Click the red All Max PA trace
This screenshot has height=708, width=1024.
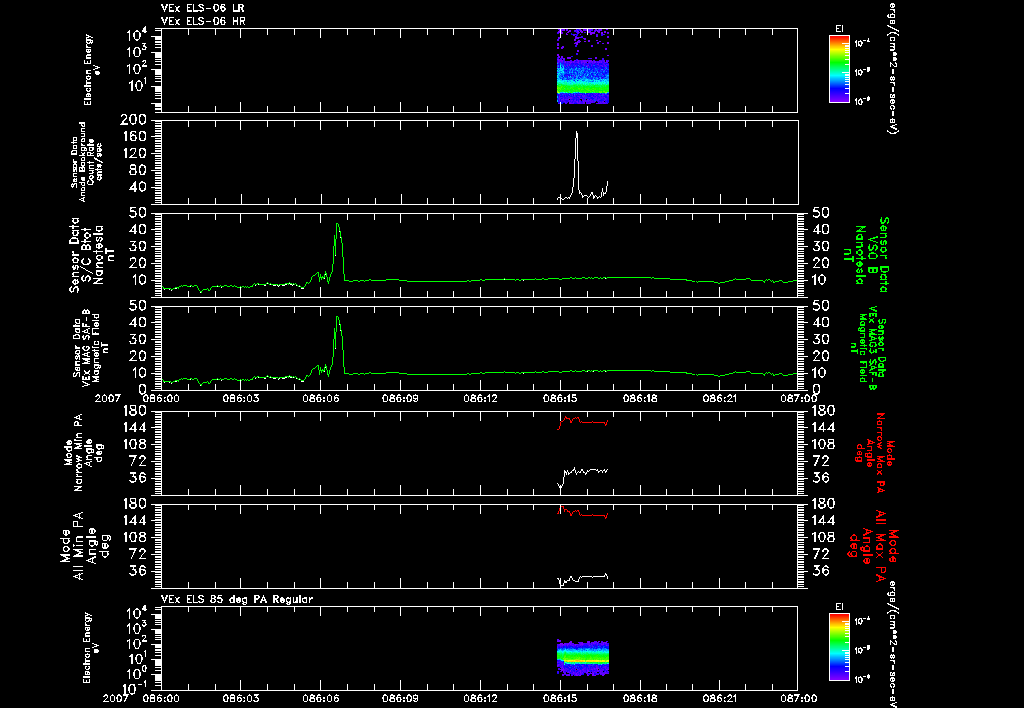tap(583, 513)
